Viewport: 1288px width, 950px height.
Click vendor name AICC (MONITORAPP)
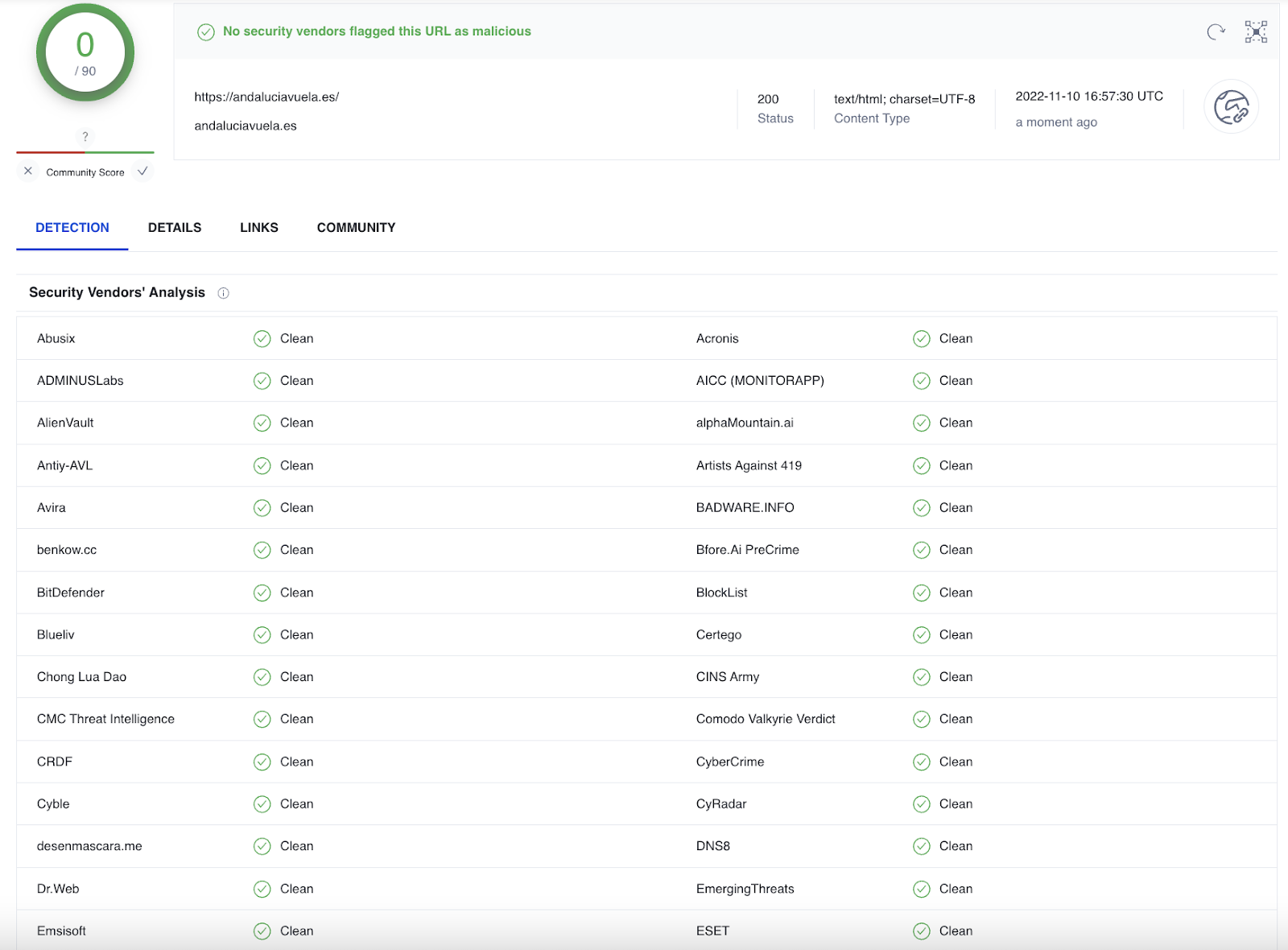point(760,381)
